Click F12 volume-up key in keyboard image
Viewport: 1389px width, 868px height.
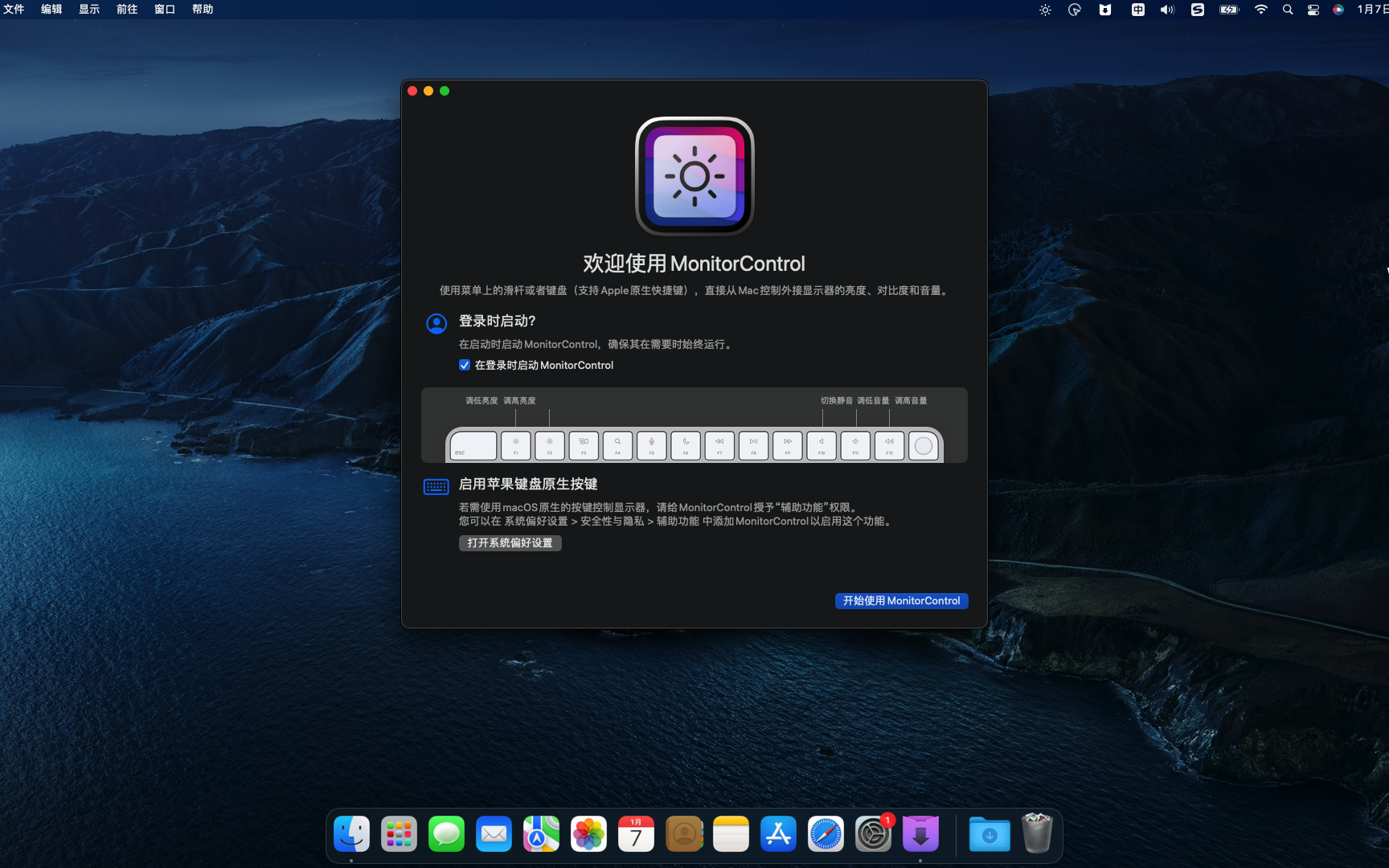point(889,445)
